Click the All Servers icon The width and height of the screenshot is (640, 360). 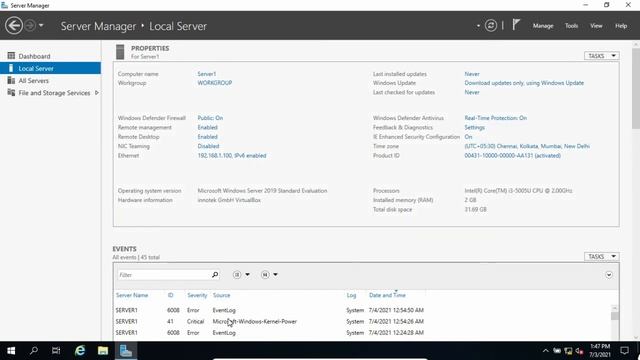[x=11, y=80]
